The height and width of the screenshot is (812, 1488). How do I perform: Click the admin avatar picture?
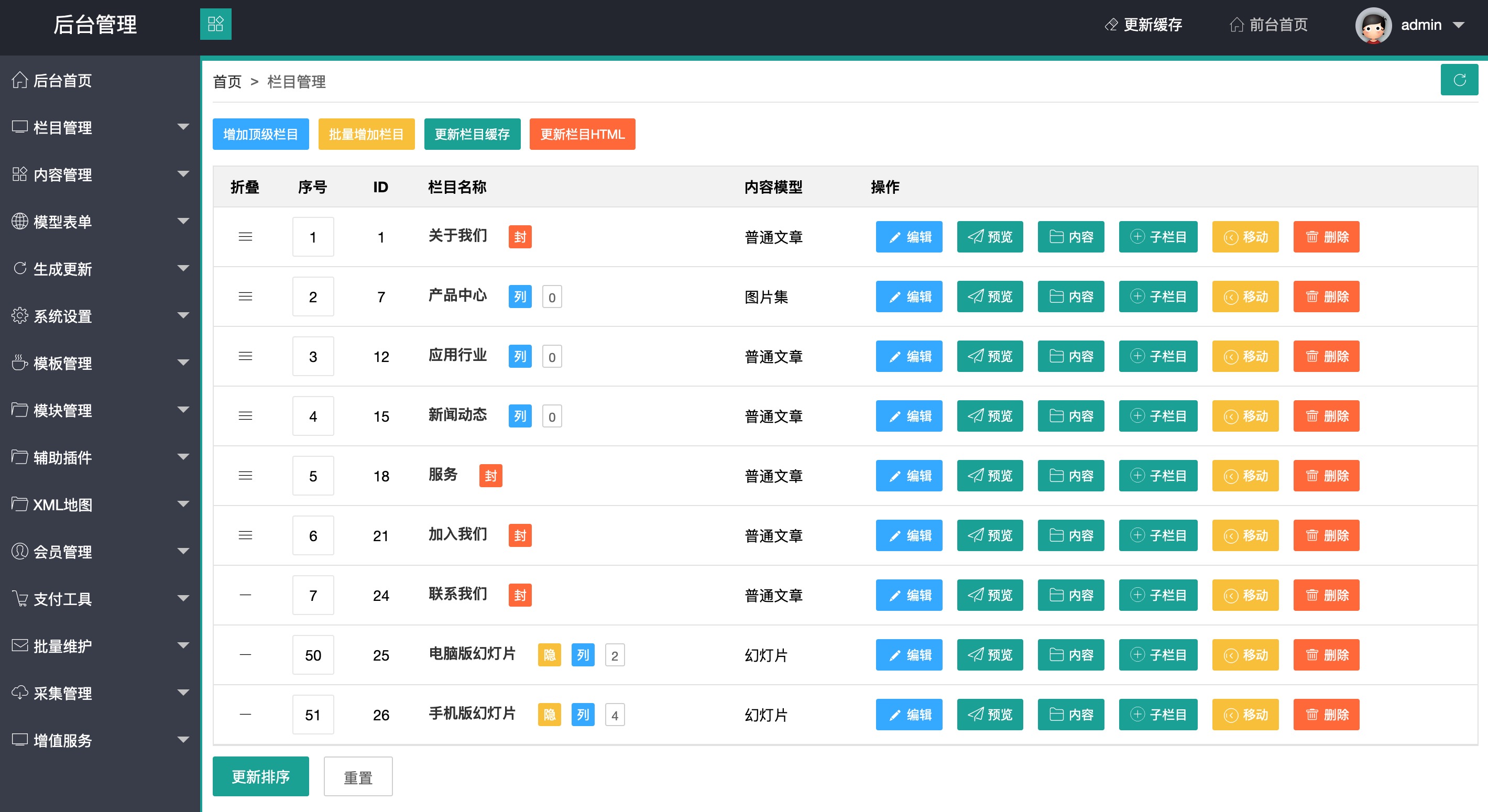point(1373,26)
